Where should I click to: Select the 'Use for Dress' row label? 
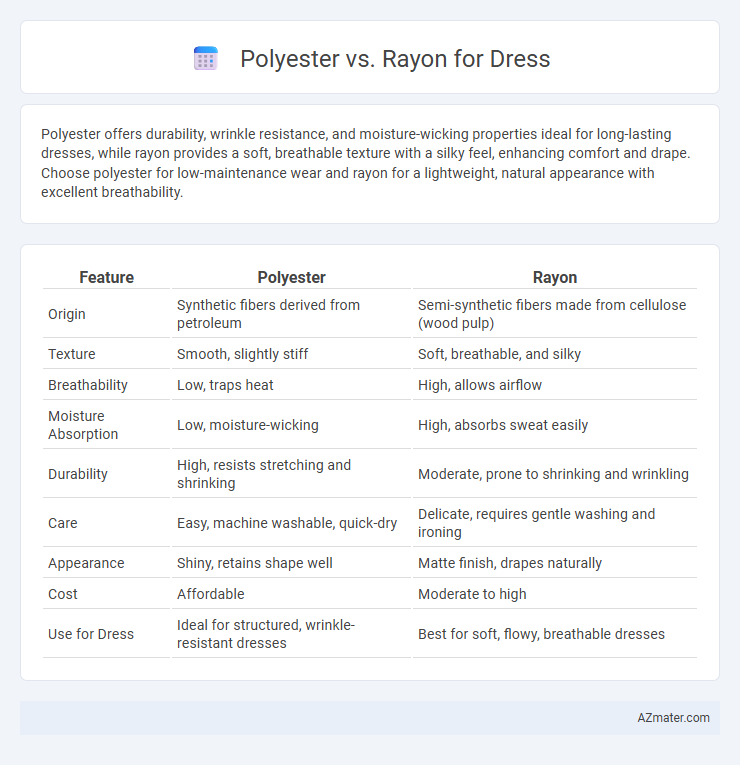pyautogui.click(x=91, y=634)
